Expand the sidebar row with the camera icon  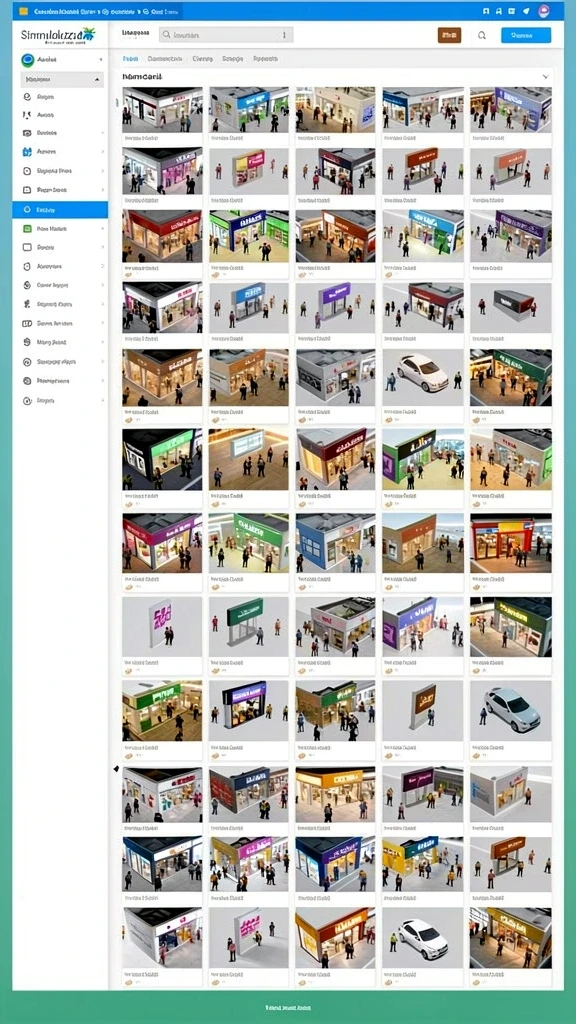point(103,133)
